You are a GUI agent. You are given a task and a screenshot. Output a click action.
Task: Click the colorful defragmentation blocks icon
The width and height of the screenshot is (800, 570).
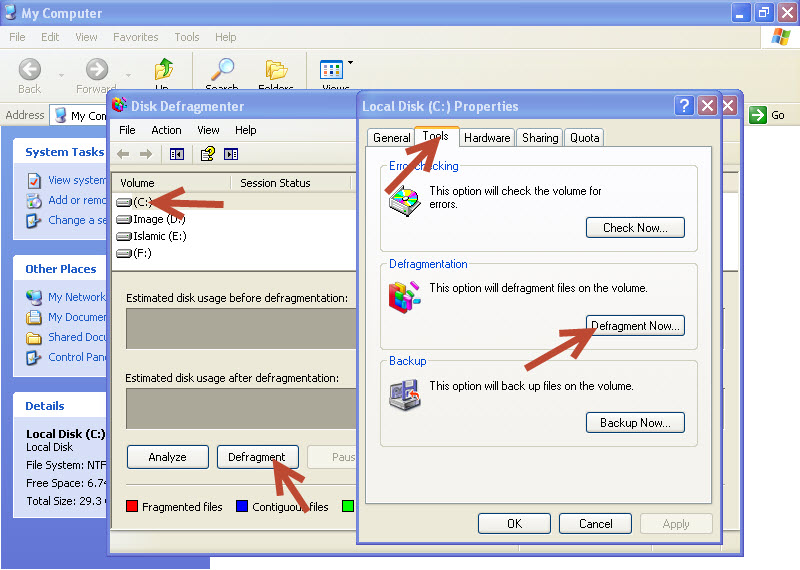405,296
